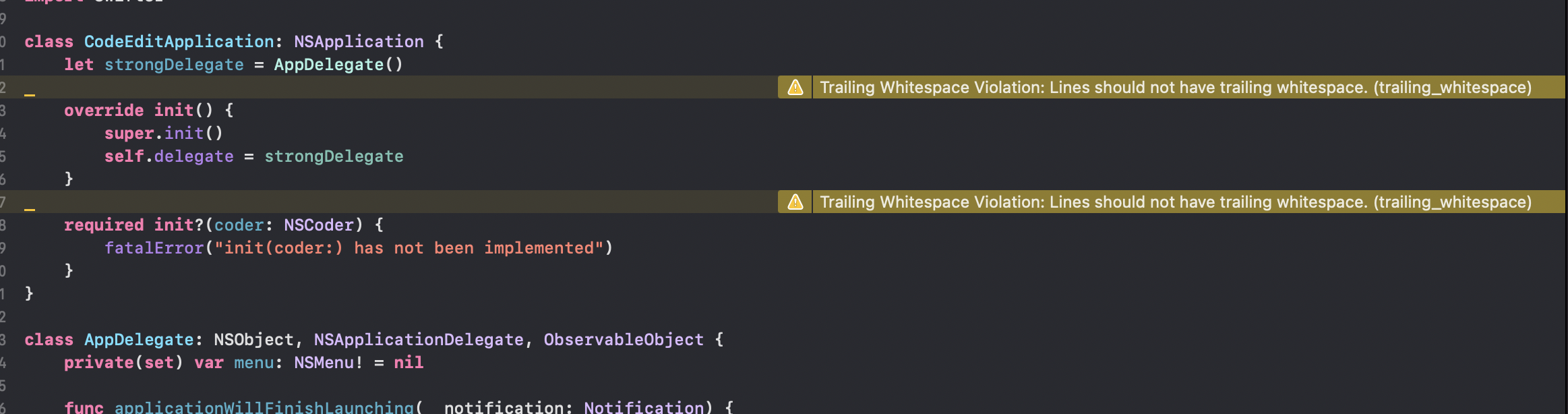Click the fatalError function call
Screen dimensions: 1568x414
[154, 248]
